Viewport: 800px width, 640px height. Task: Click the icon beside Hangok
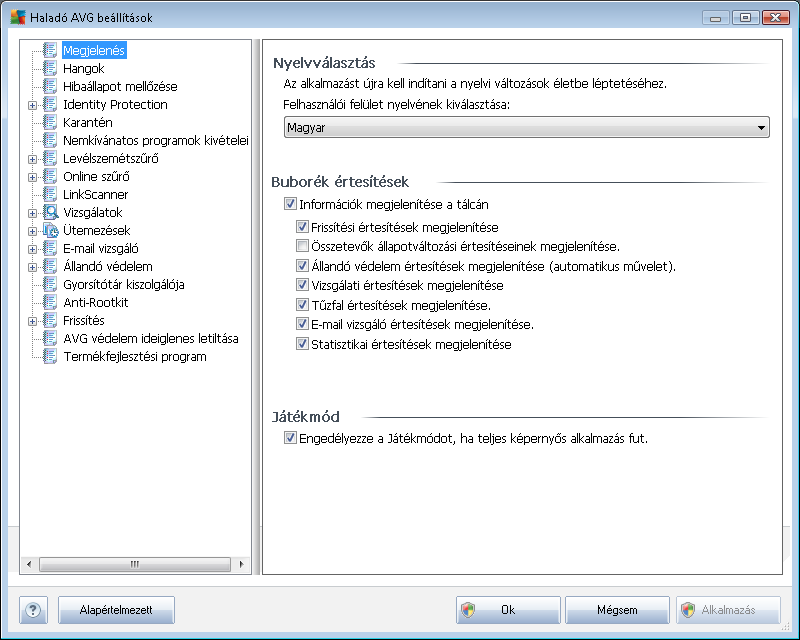tap(50, 68)
